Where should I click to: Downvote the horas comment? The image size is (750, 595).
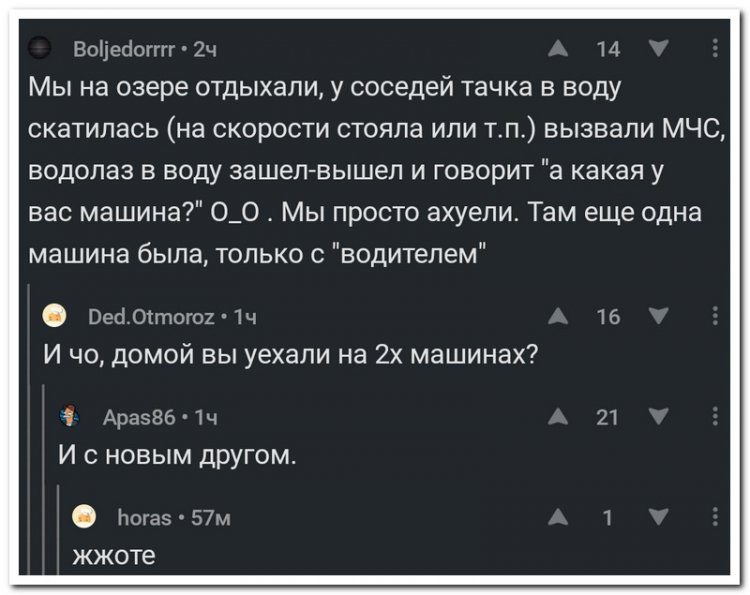point(659,517)
